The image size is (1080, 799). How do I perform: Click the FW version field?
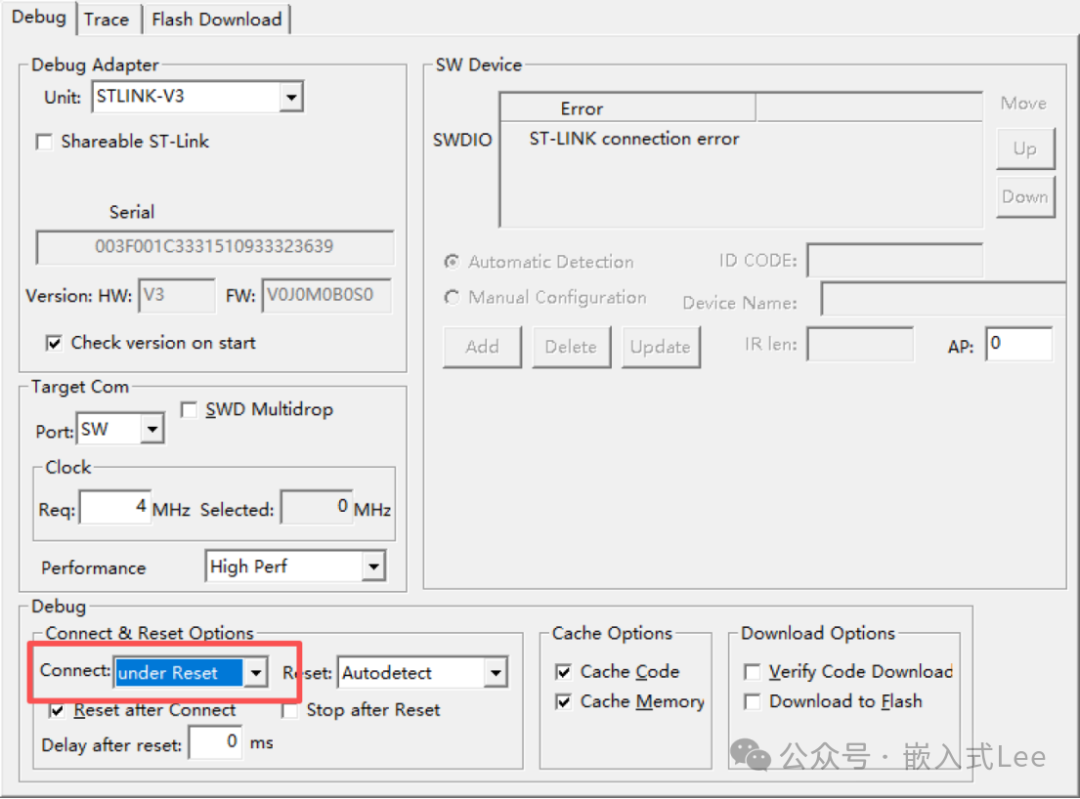[326, 295]
